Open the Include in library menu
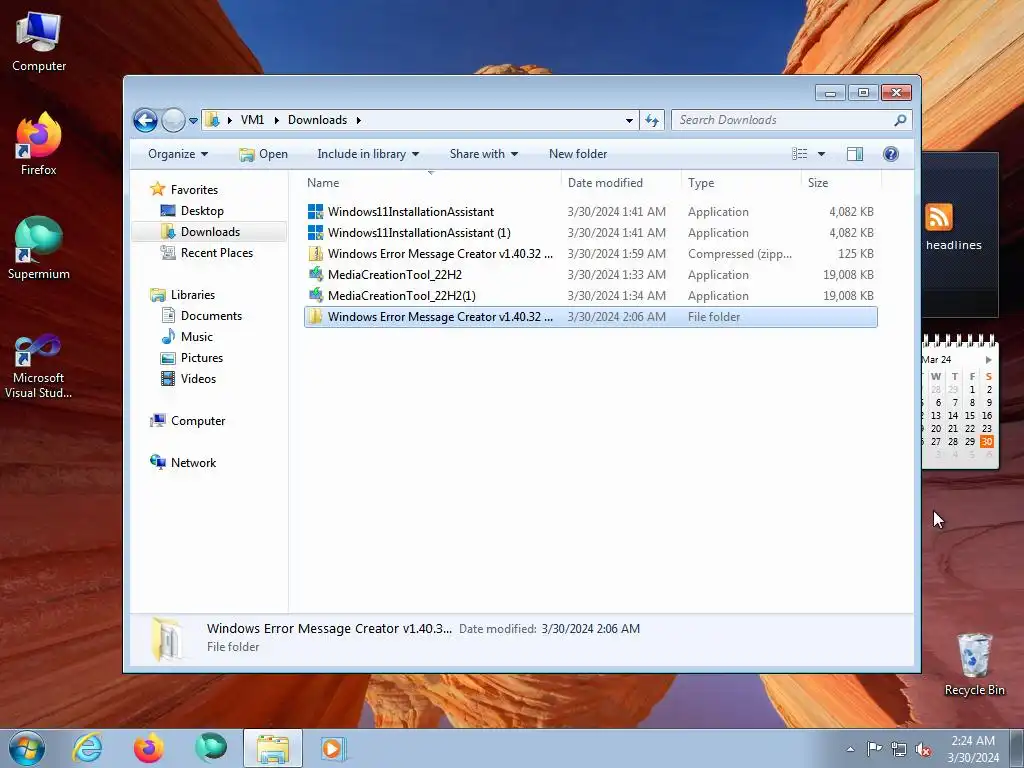This screenshot has height=768, width=1024. tap(368, 154)
